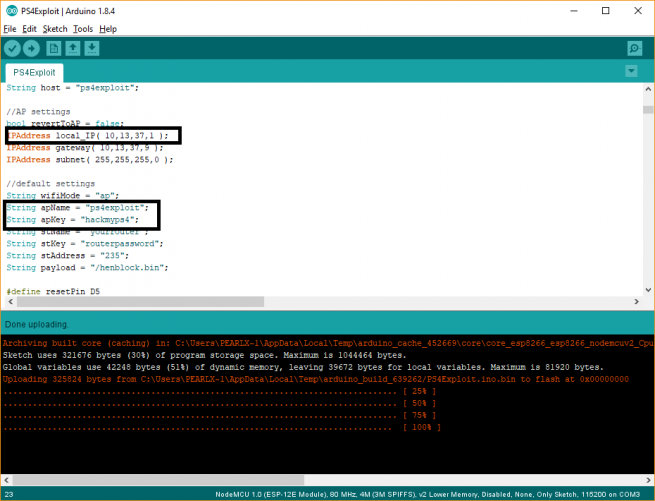Open the tab options dropdown arrow
This screenshot has width=655, height=501.
631,71
